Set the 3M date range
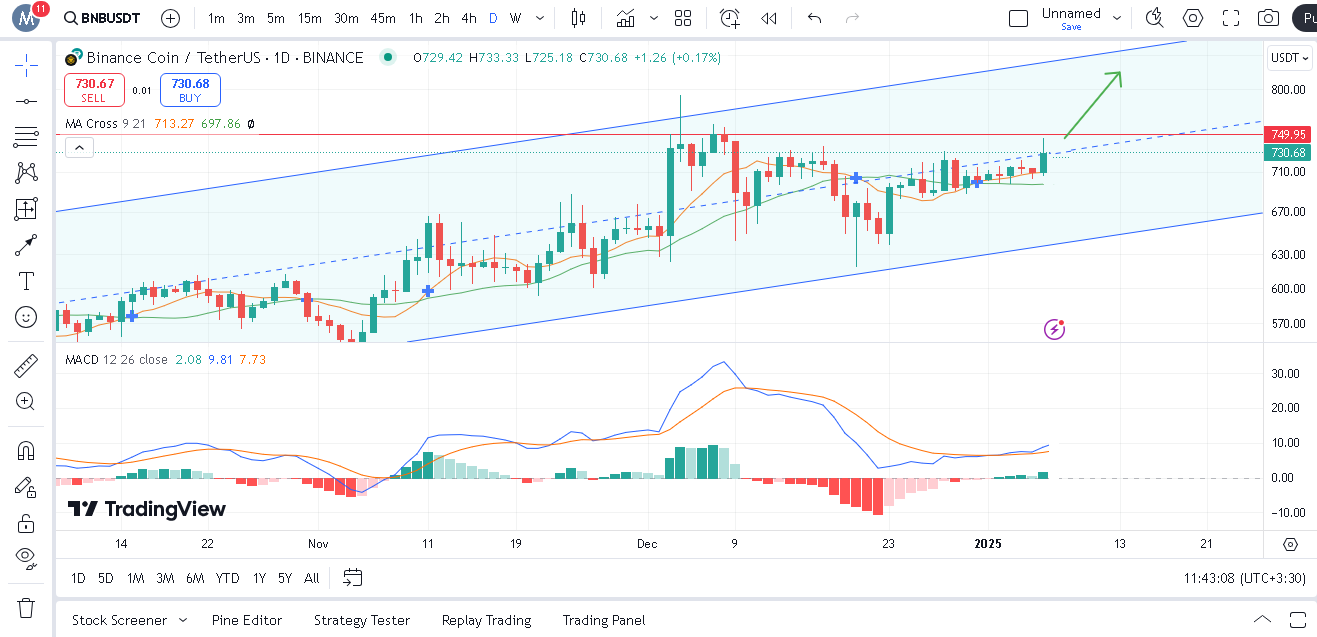 tap(165, 578)
